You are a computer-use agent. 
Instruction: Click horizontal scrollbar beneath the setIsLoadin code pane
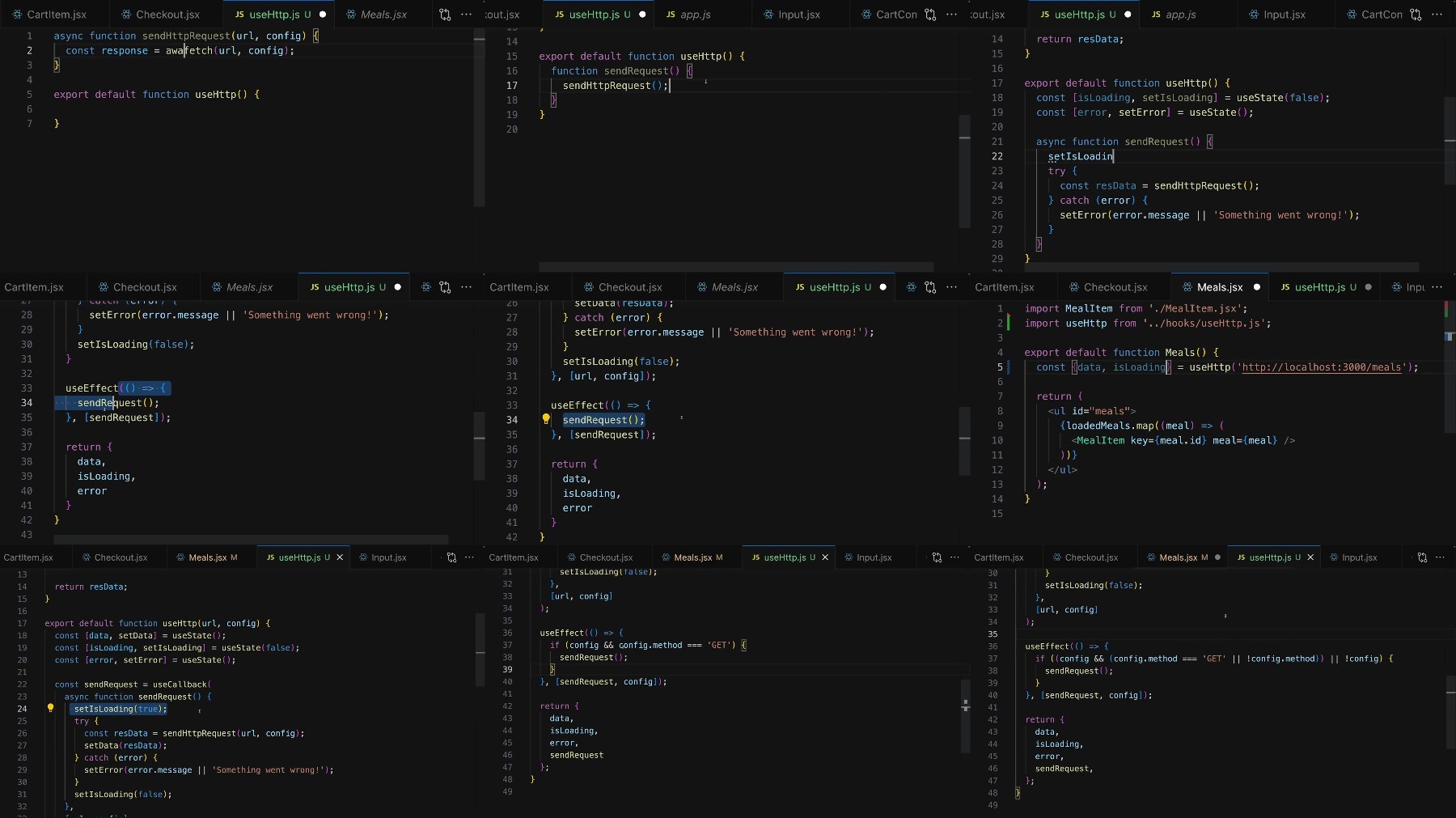coord(1221,267)
